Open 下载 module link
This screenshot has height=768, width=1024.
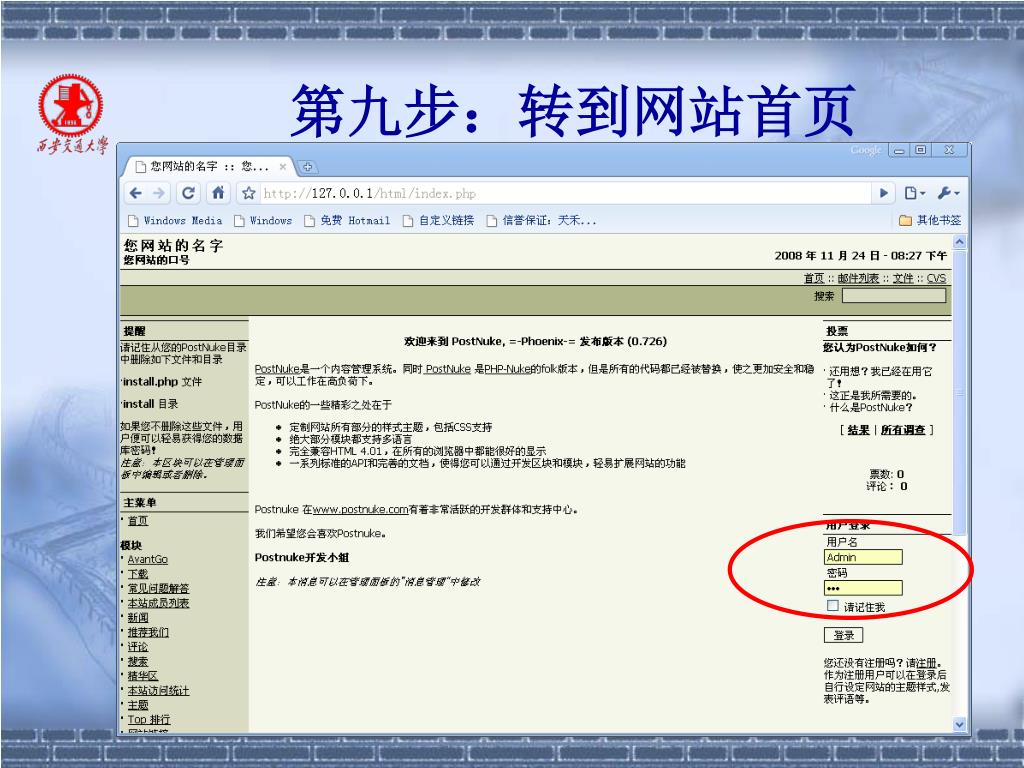tap(138, 573)
